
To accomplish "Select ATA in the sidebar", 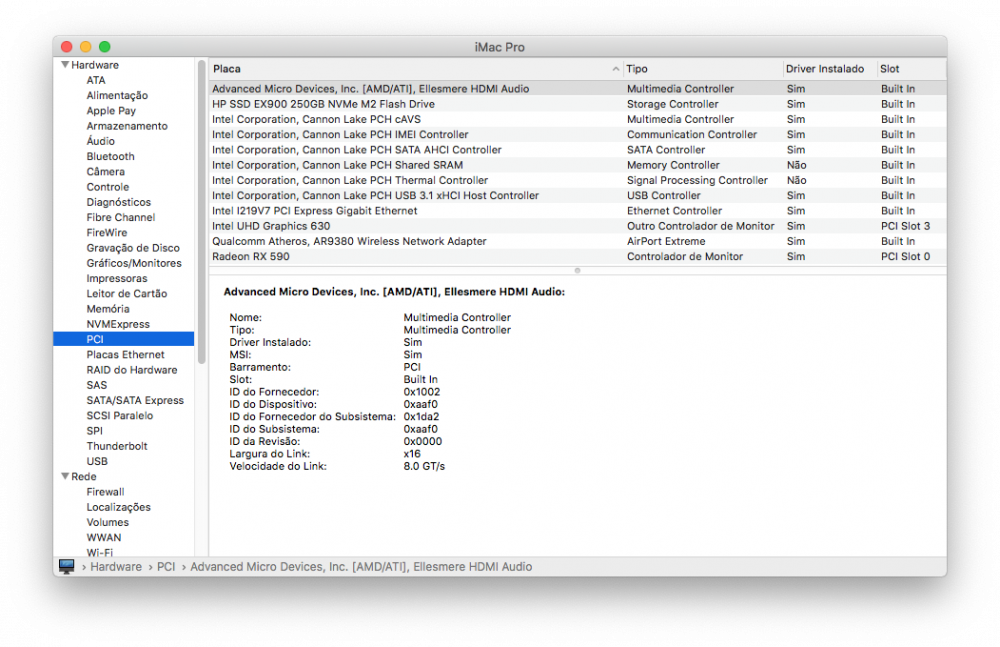I will [96, 80].
